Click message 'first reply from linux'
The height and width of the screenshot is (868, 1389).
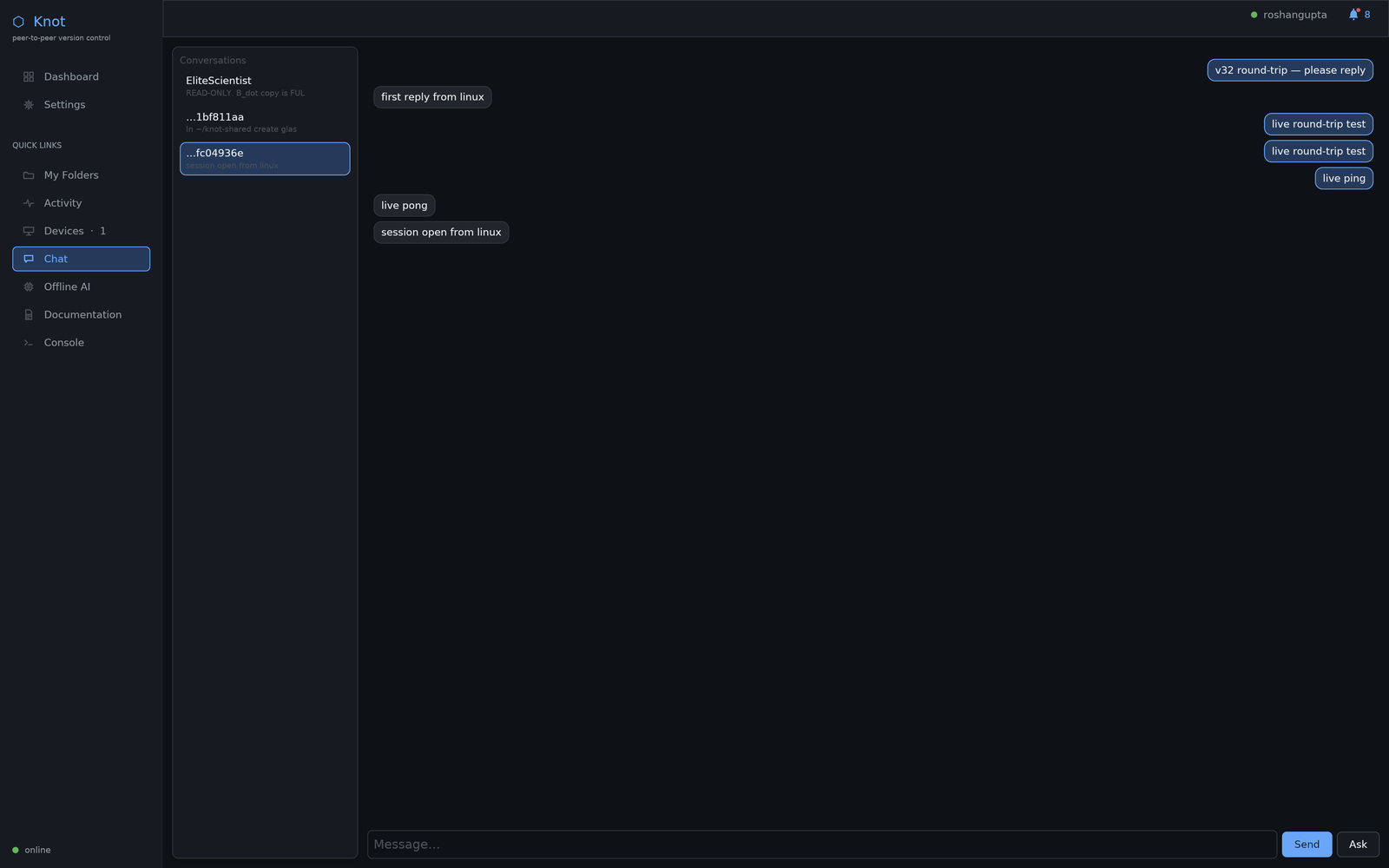click(432, 97)
